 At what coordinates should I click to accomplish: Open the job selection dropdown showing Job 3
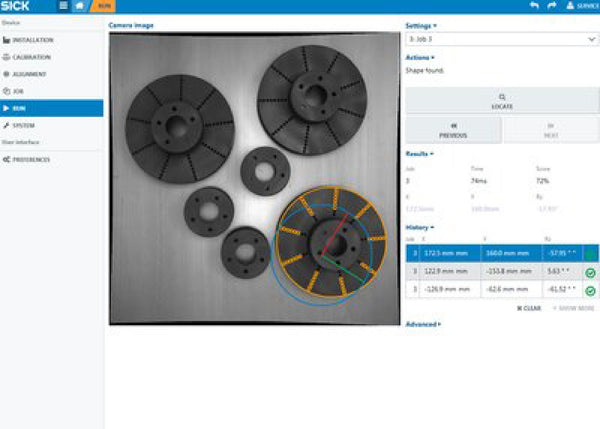tap(502, 38)
